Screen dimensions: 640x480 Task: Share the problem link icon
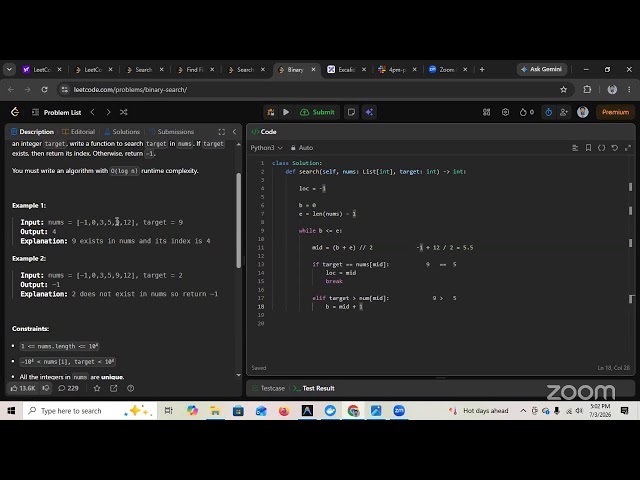point(113,388)
